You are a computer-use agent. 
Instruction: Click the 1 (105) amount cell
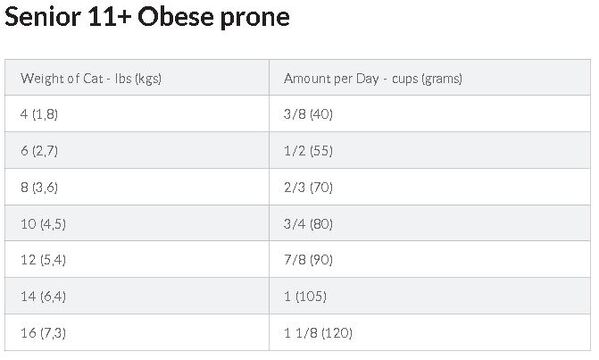[430, 296]
